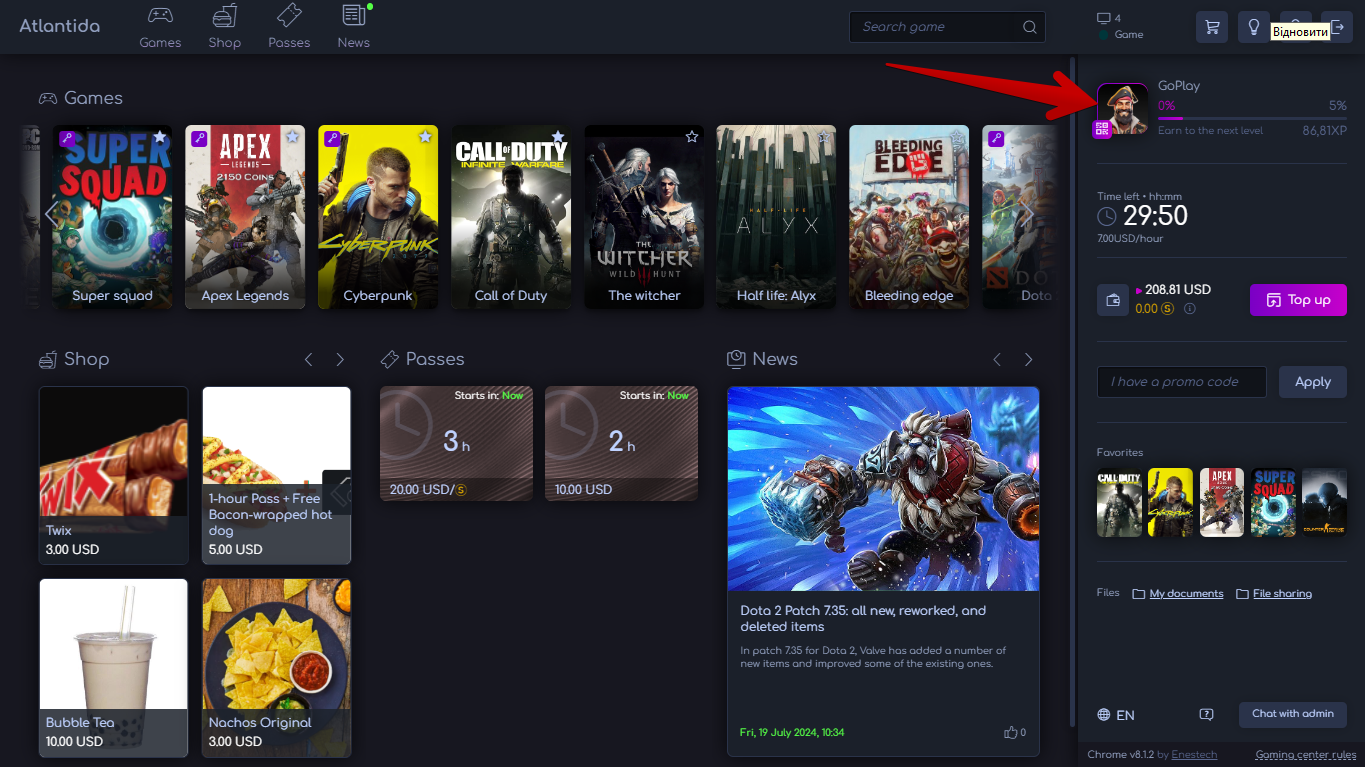Open the shopping cart icon
The width and height of the screenshot is (1365, 767).
click(1213, 27)
